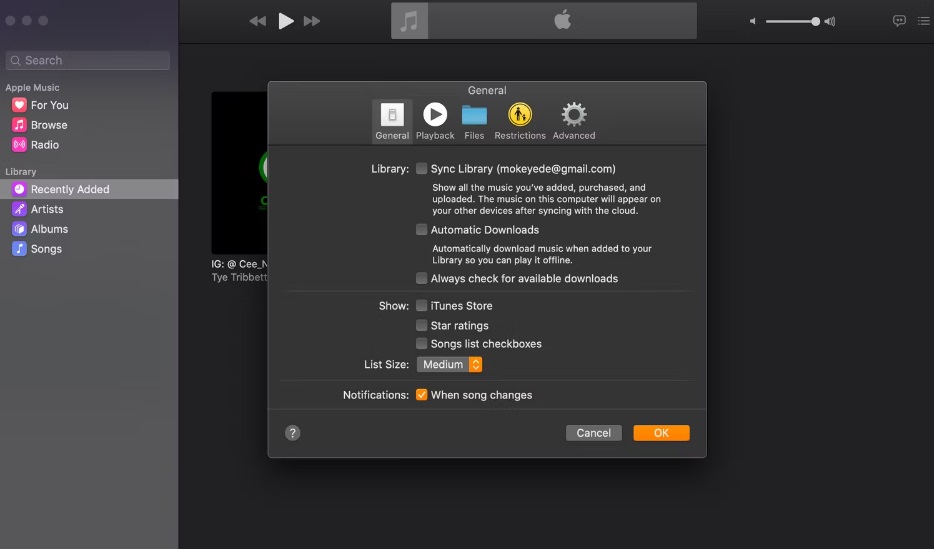Click the album title IG: @ Cee_N
The image size is (934, 549).
tap(239, 264)
